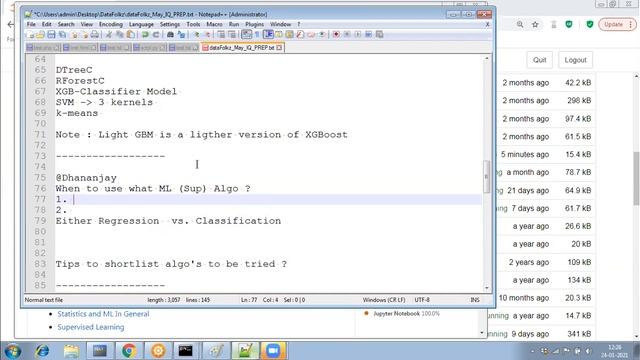Open the Language menu
The height and width of the screenshot is (360, 640).
pos(141,24)
